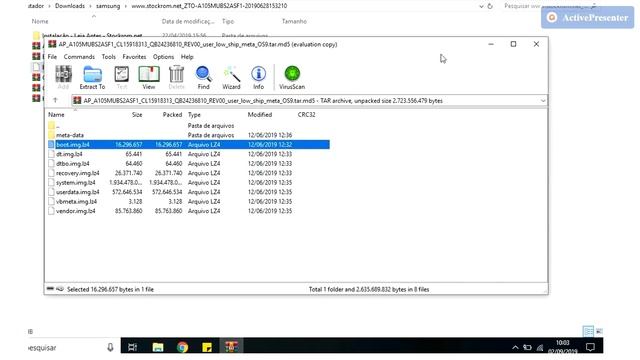Click the Downloads breadcrumb in Explorer
The width and height of the screenshot is (640, 360).
[70, 6]
